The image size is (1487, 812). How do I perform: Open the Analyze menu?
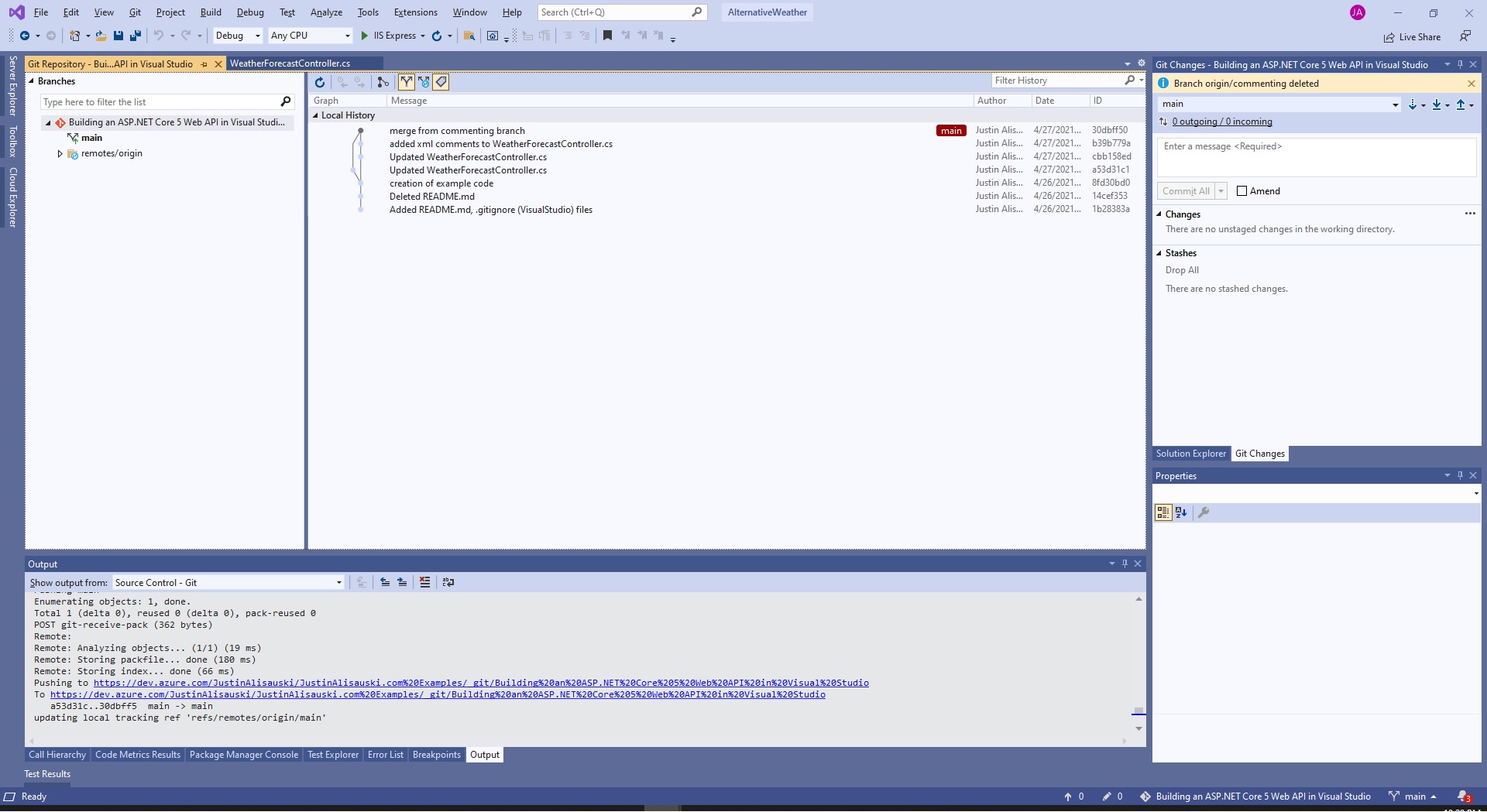point(326,12)
